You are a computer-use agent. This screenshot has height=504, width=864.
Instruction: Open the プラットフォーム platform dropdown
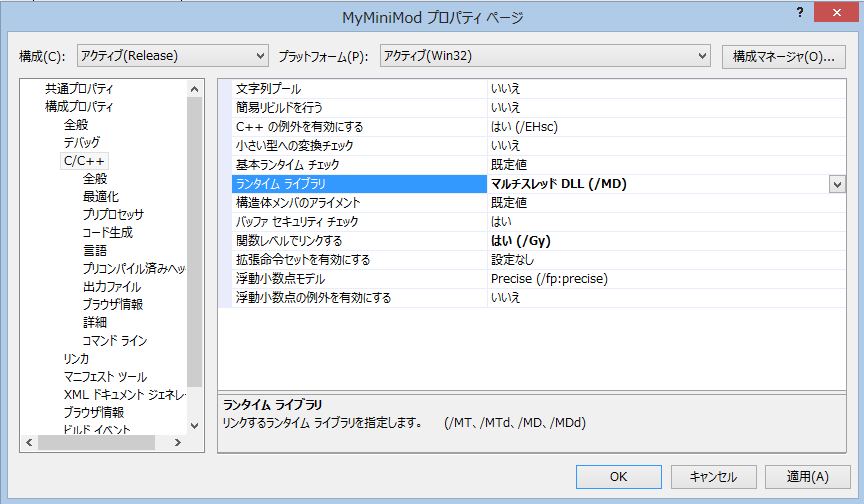[x=546, y=56]
